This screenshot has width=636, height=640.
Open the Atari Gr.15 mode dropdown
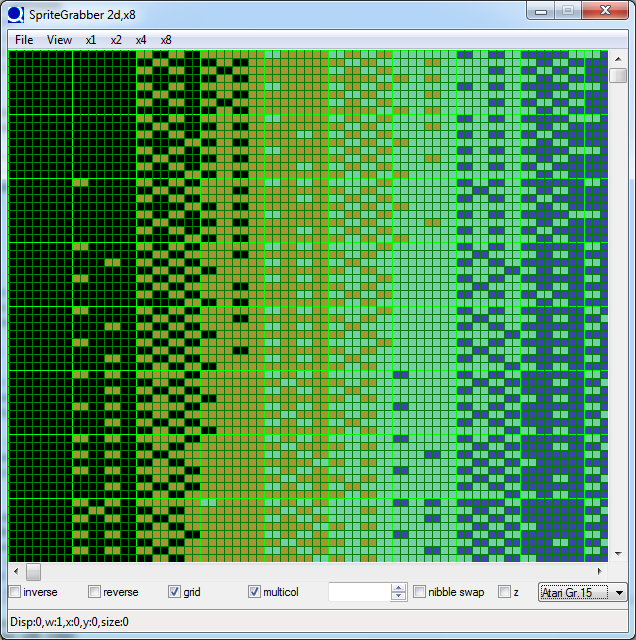[583, 592]
